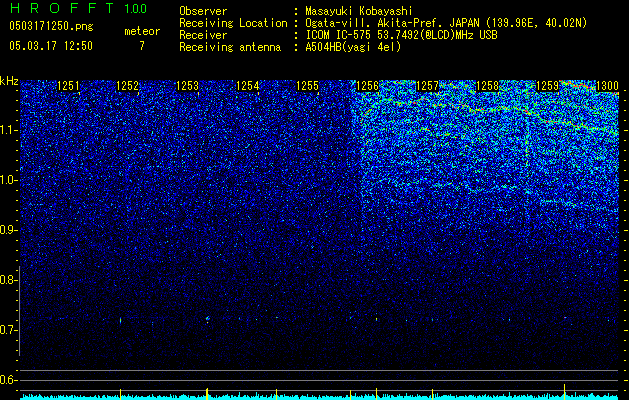The width and height of the screenshot is (629, 400).
Task: Click the meteor echo between 1253 and 1254
Action: click(207, 319)
